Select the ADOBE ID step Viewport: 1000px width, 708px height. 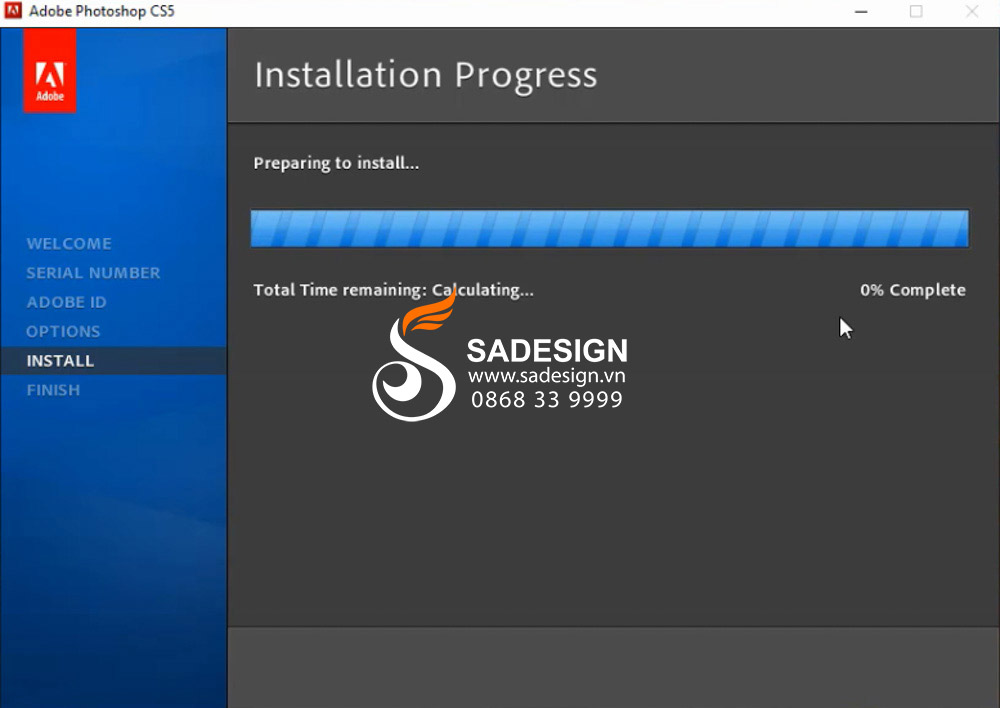[x=66, y=302]
